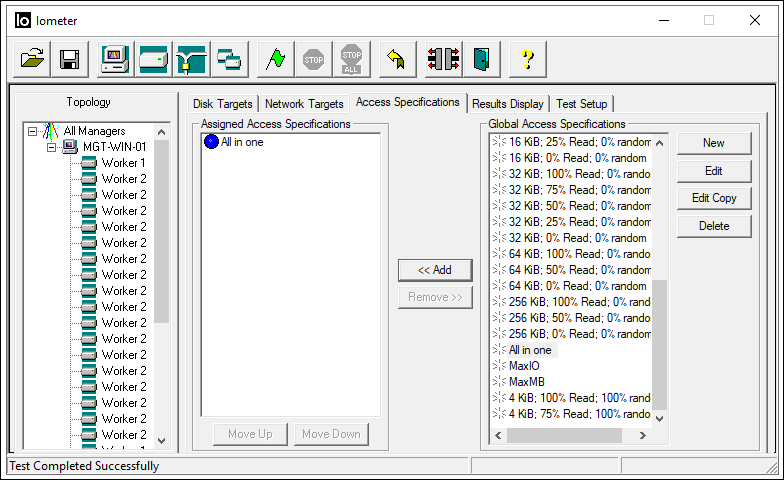Click the Start New Disk Worker icon
784x480 pixels.
[x=153, y=59]
